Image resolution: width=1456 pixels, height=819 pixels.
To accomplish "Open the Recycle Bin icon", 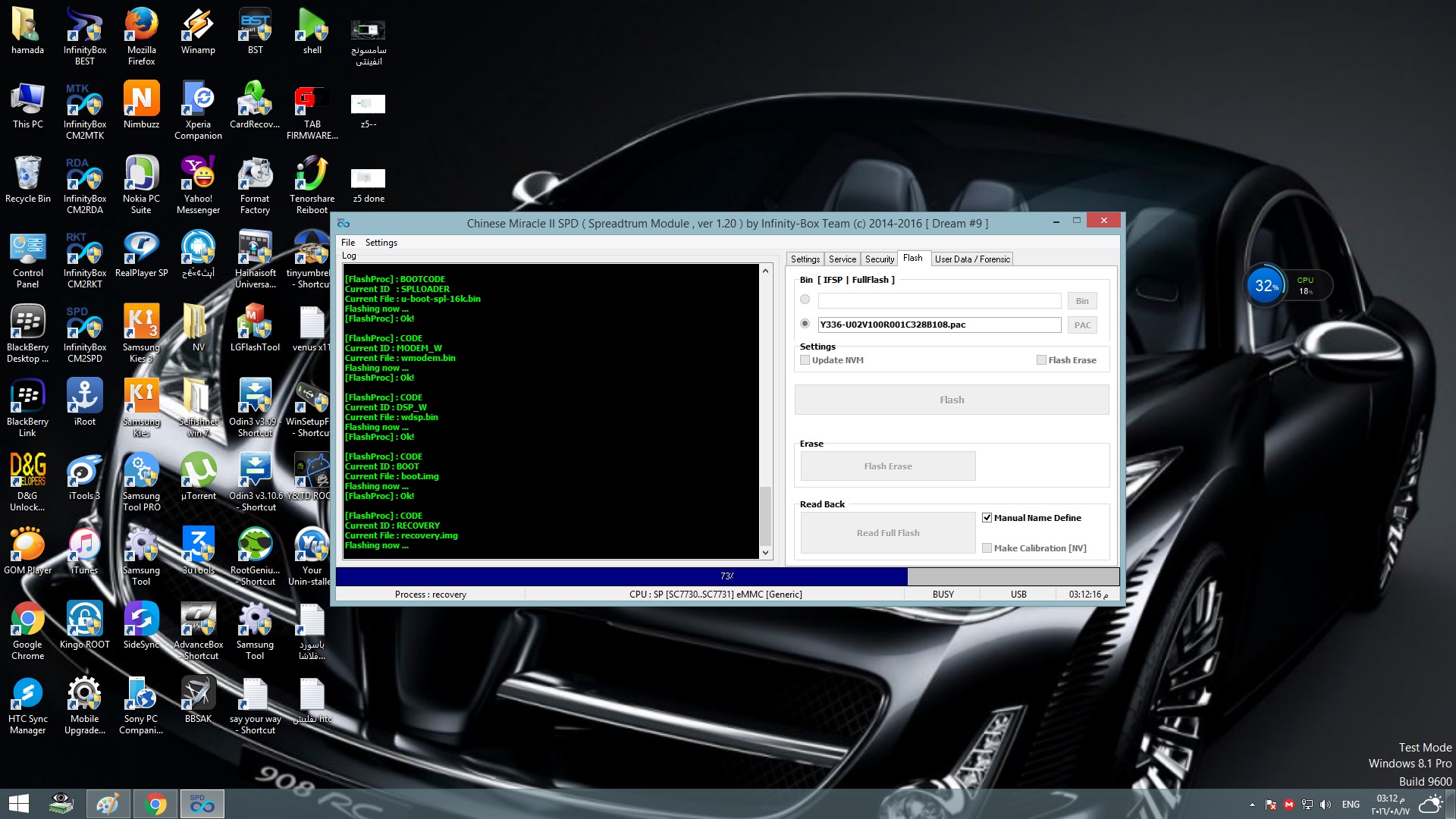I will point(27,179).
